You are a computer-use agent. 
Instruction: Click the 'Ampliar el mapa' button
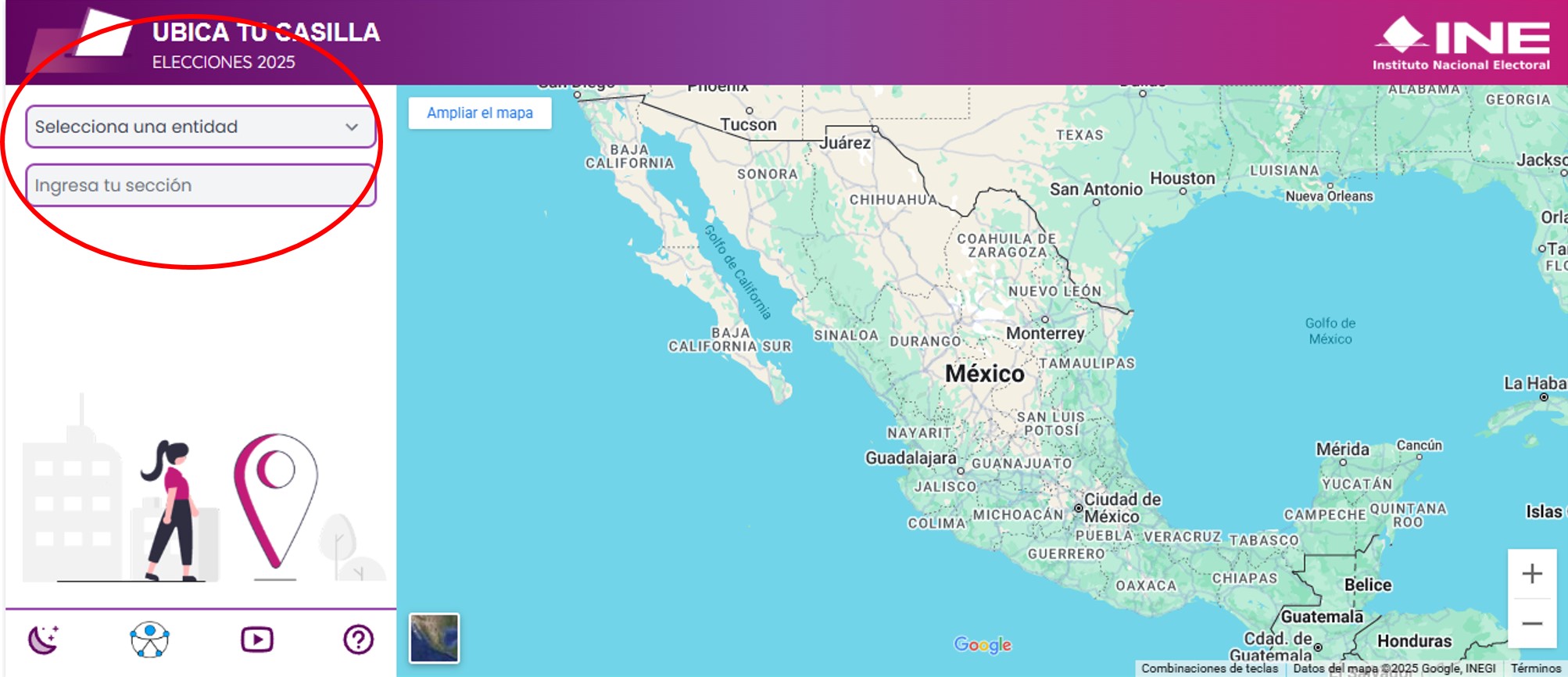(480, 113)
